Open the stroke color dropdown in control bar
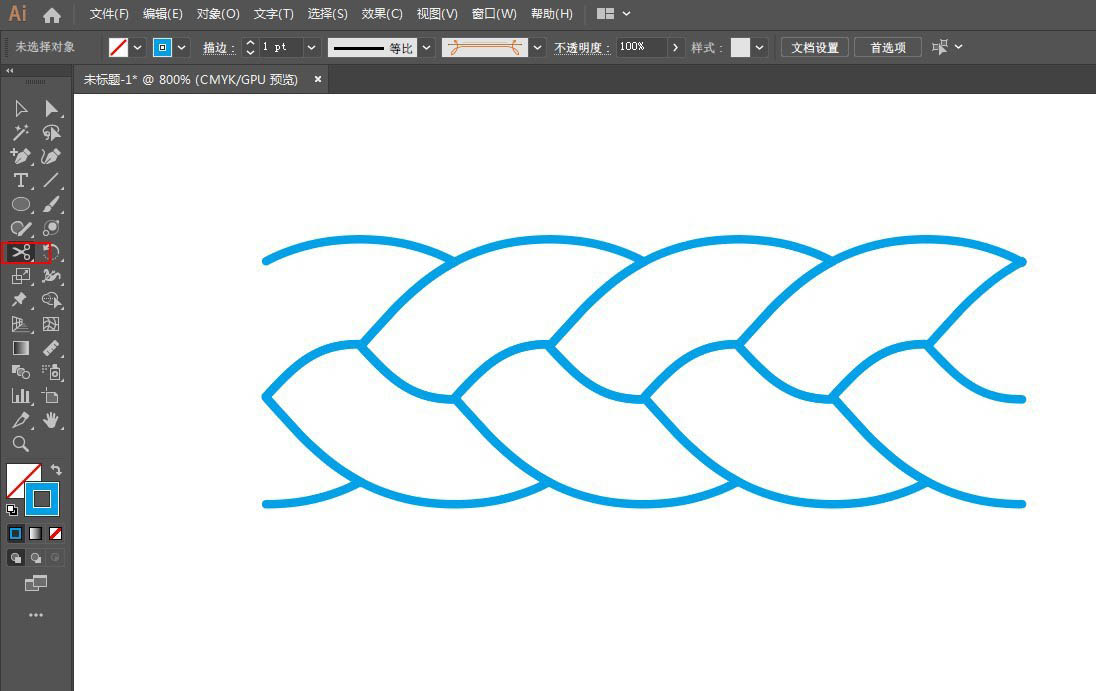Screen dimensions: 1096x691 (182, 48)
